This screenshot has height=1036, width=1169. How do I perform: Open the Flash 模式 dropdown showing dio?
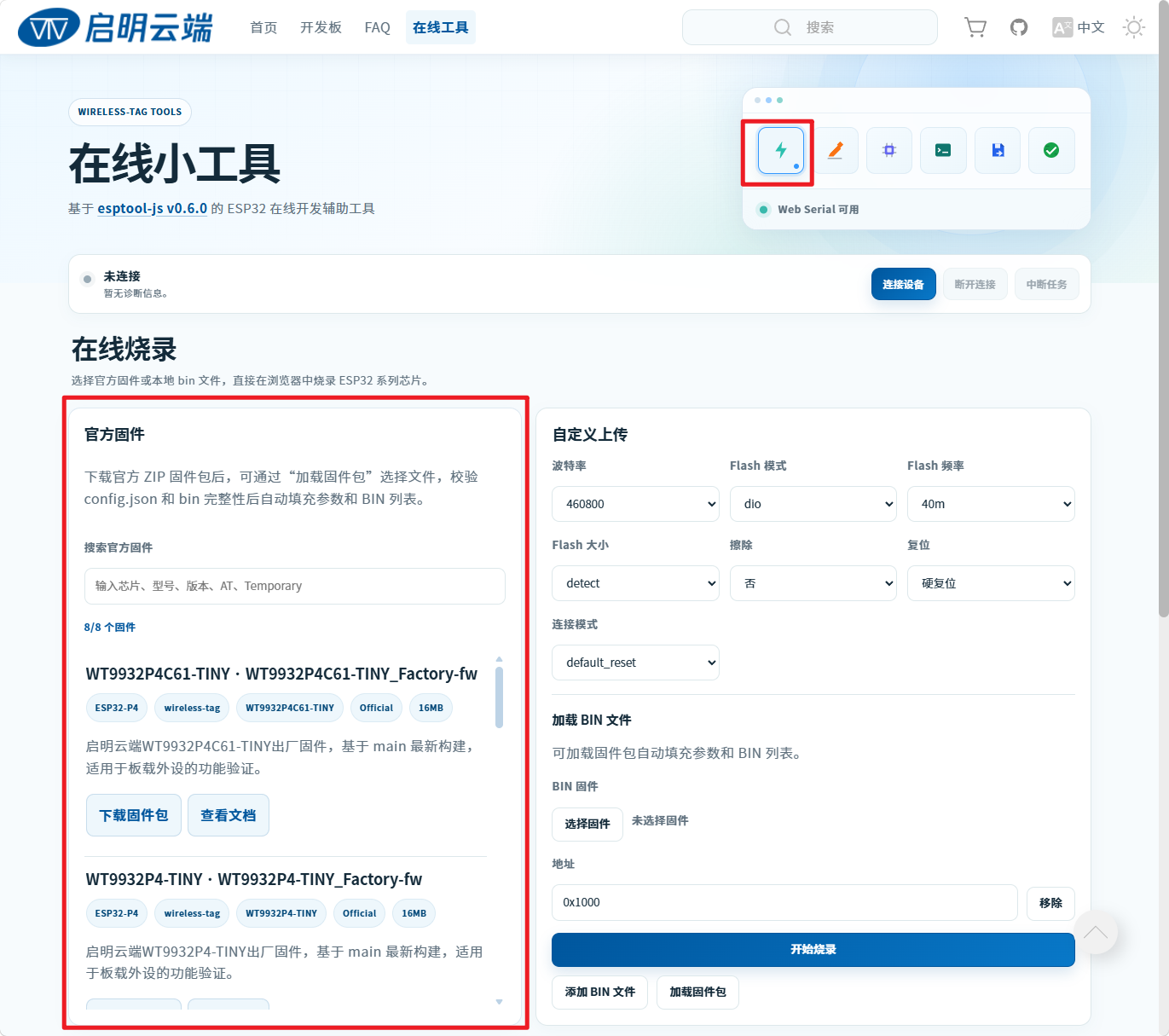click(813, 504)
